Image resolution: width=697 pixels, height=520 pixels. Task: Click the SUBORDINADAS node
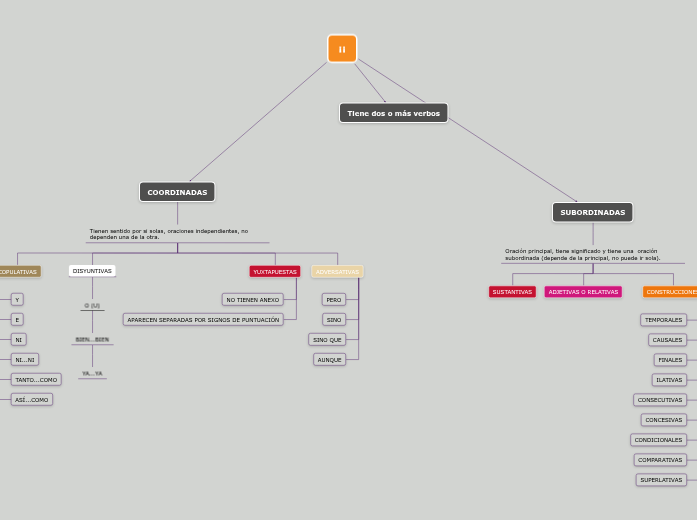pos(592,212)
